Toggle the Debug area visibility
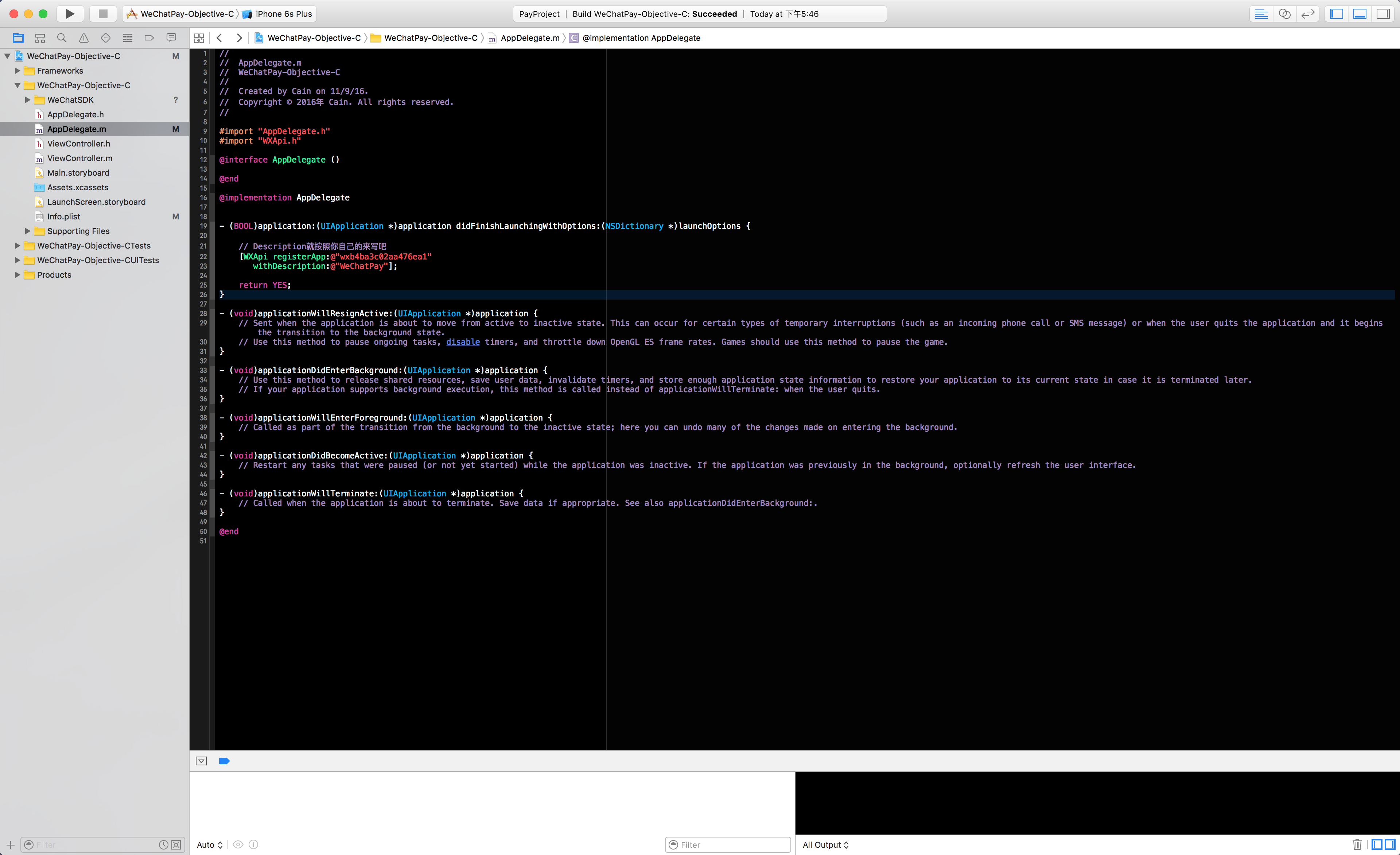 [1360, 13]
